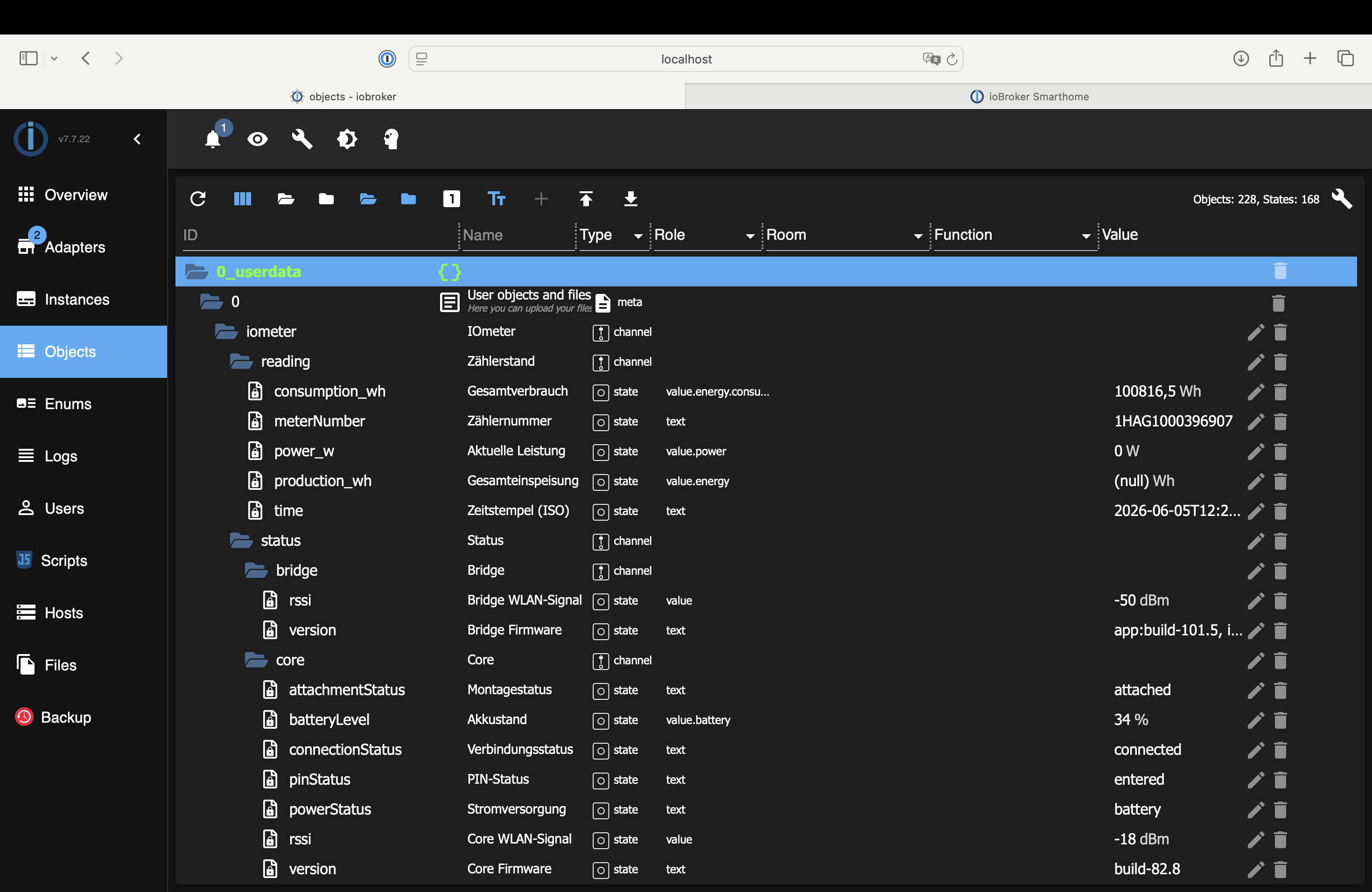Upload objects from JSON file

click(586, 199)
